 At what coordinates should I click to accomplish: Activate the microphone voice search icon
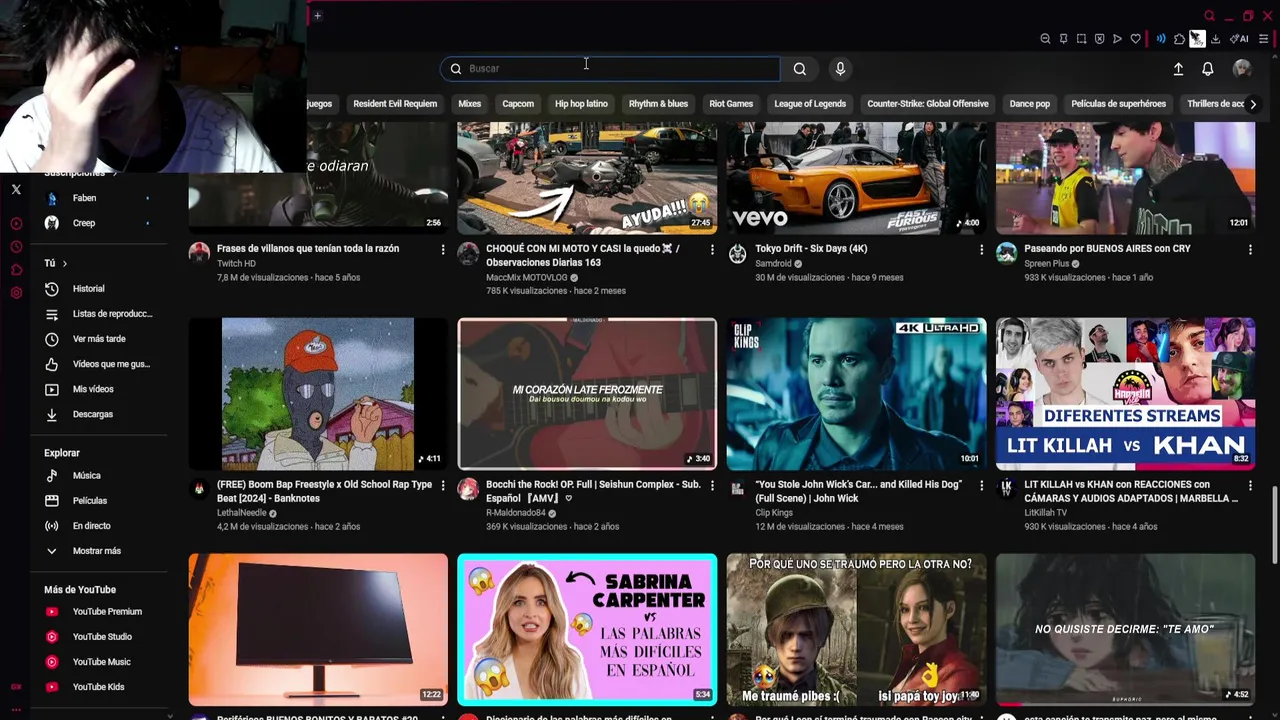(x=840, y=69)
